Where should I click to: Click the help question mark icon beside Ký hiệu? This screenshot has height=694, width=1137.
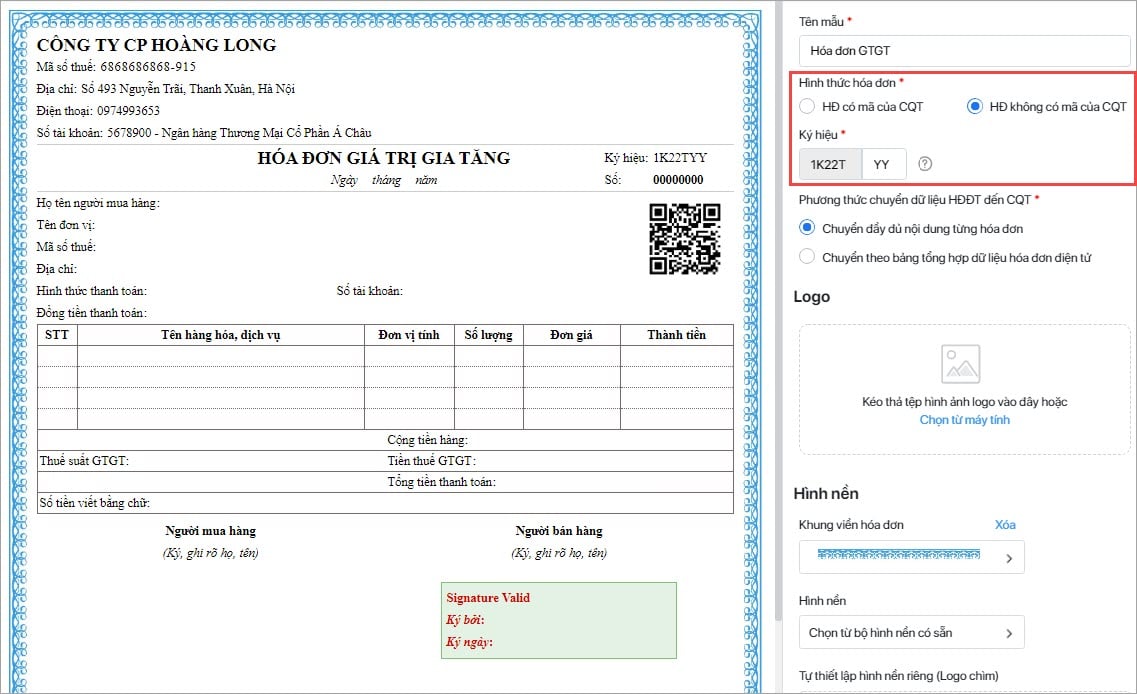pyautogui.click(x=925, y=164)
